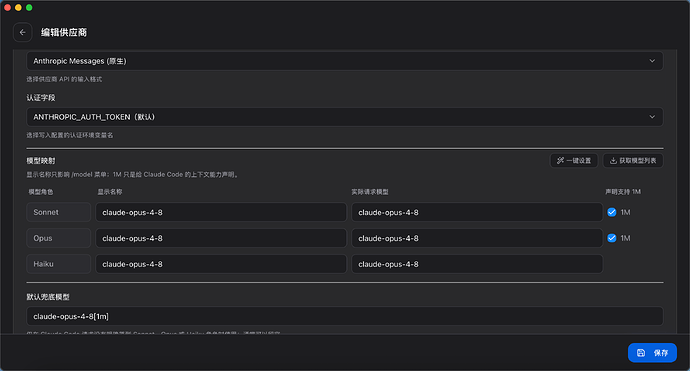This screenshot has height=371, width=690.
Task: Save the provider with 保存 button
Action: pyautogui.click(x=652, y=353)
